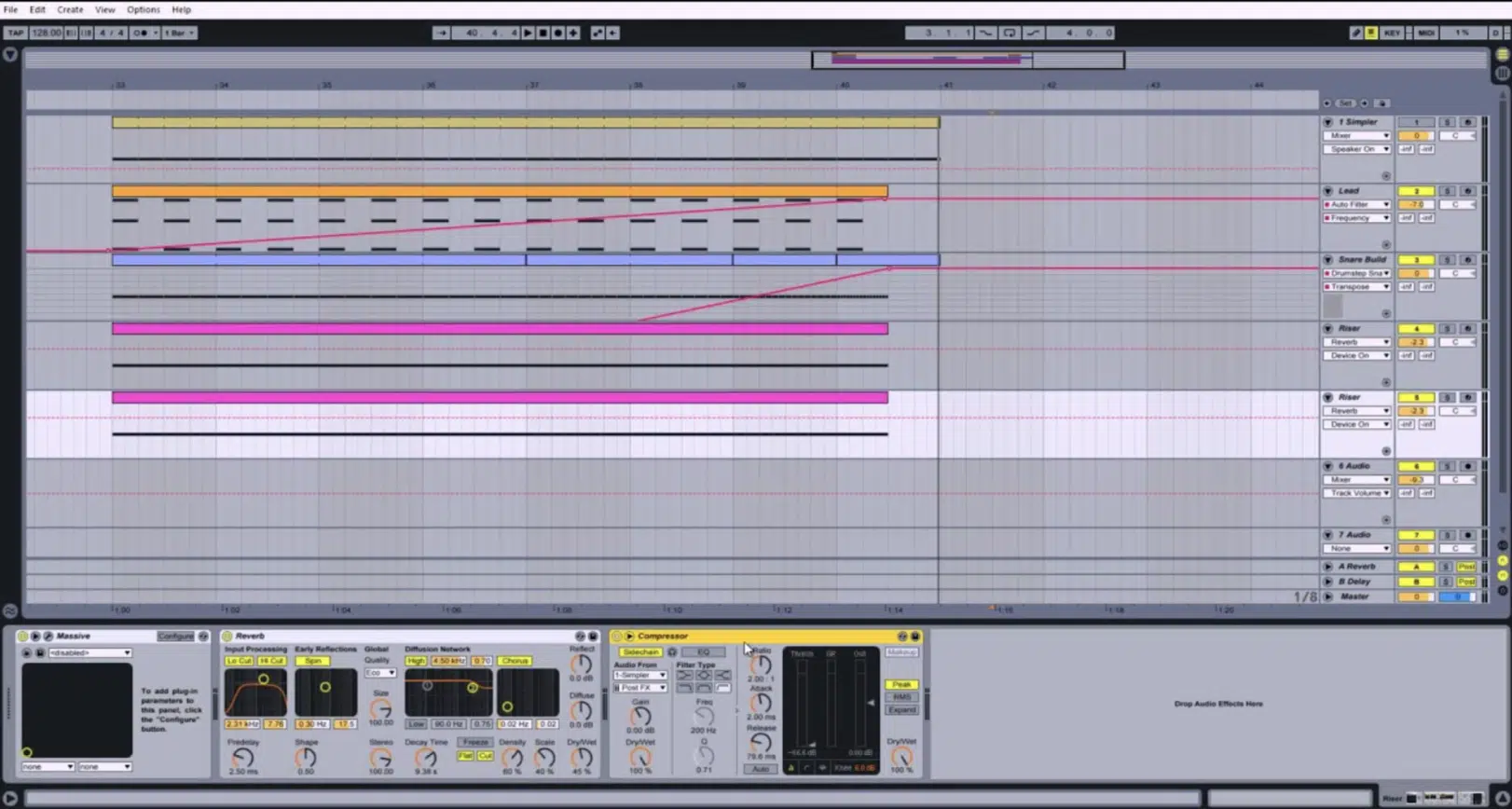Click the Compressor Ratio knob
The image size is (1512, 809).
[x=761, y=665]
